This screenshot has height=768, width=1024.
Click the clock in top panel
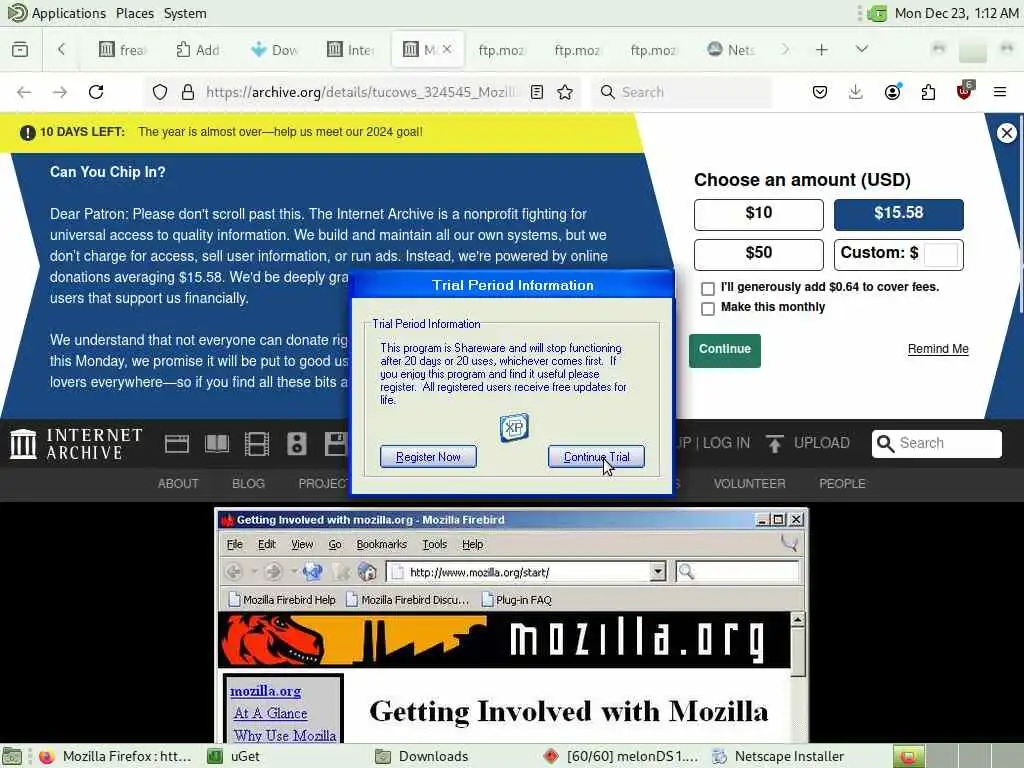point(956,13)
